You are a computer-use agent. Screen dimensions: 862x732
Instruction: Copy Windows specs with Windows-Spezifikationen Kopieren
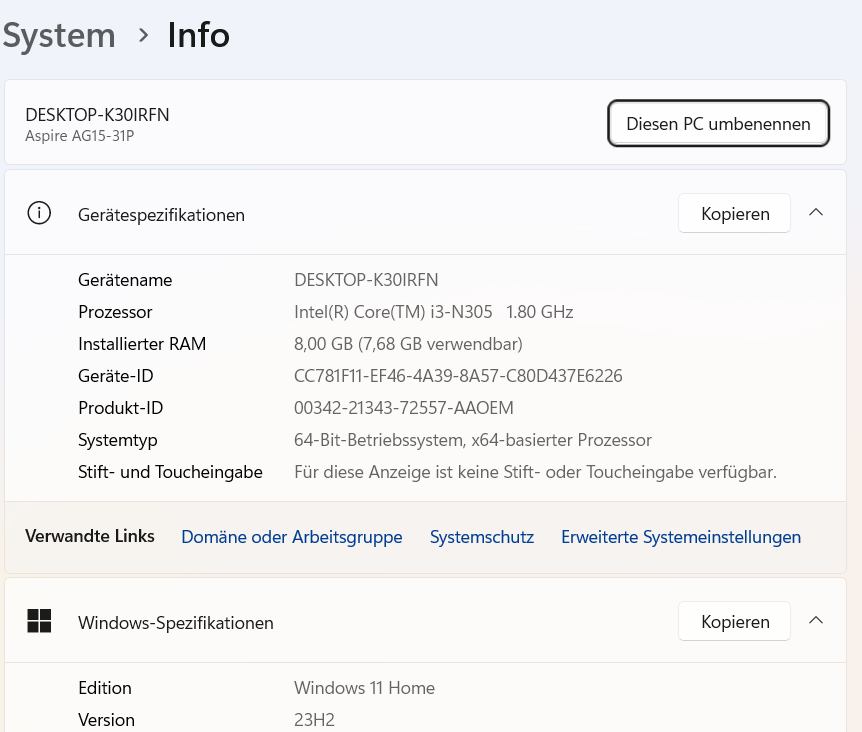tap(734, 621)
